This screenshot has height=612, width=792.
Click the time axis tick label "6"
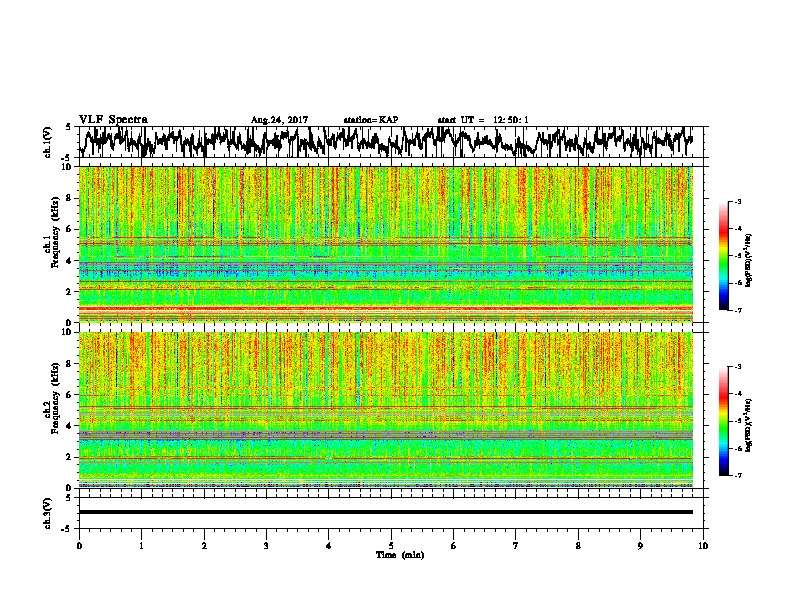453,545
